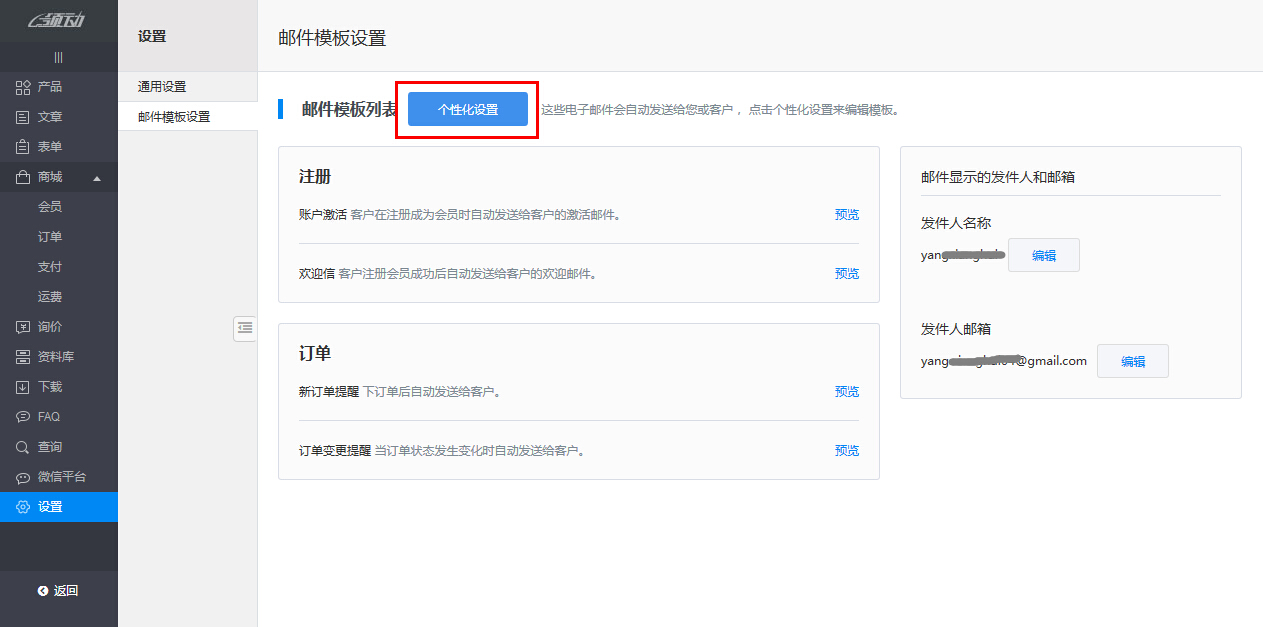Image resolution: width=1263 pixels, height=627 pixels.
Task: Collapse the settings panel with the side handle
Action: (x=245, y=328)
